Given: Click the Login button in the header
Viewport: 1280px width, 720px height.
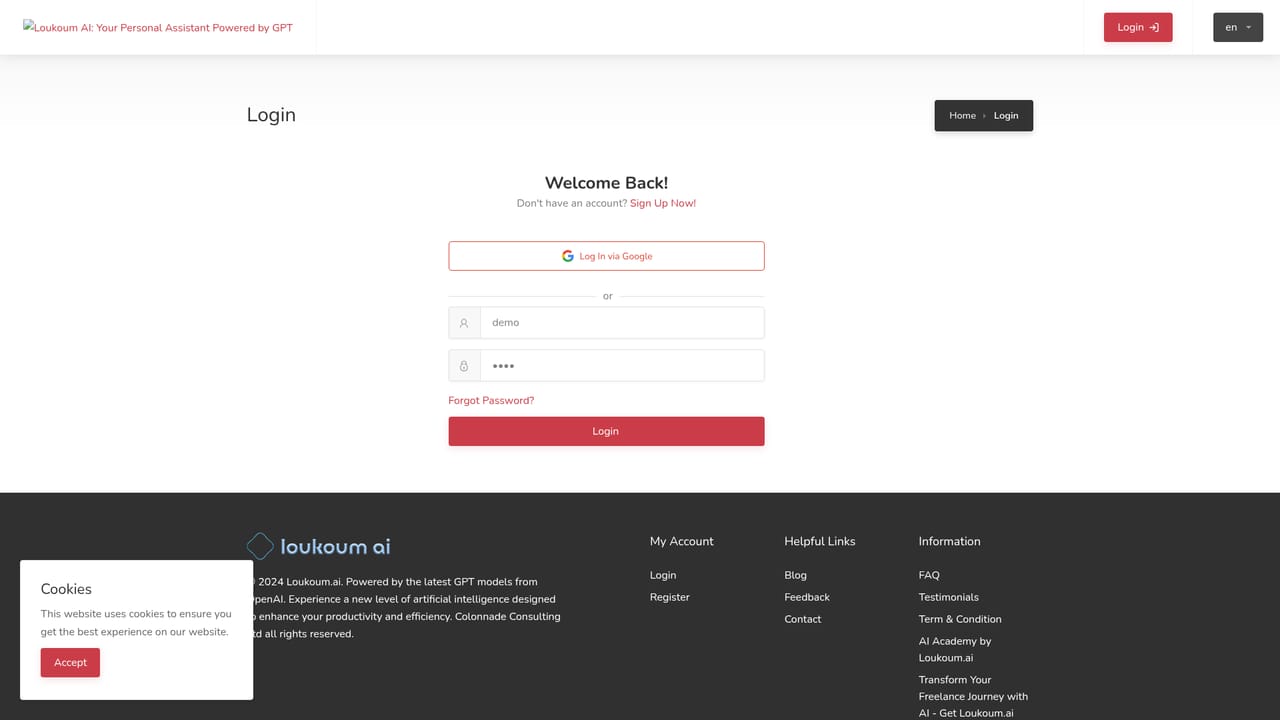Looking at the screenshot, I should click(1138, 27).
